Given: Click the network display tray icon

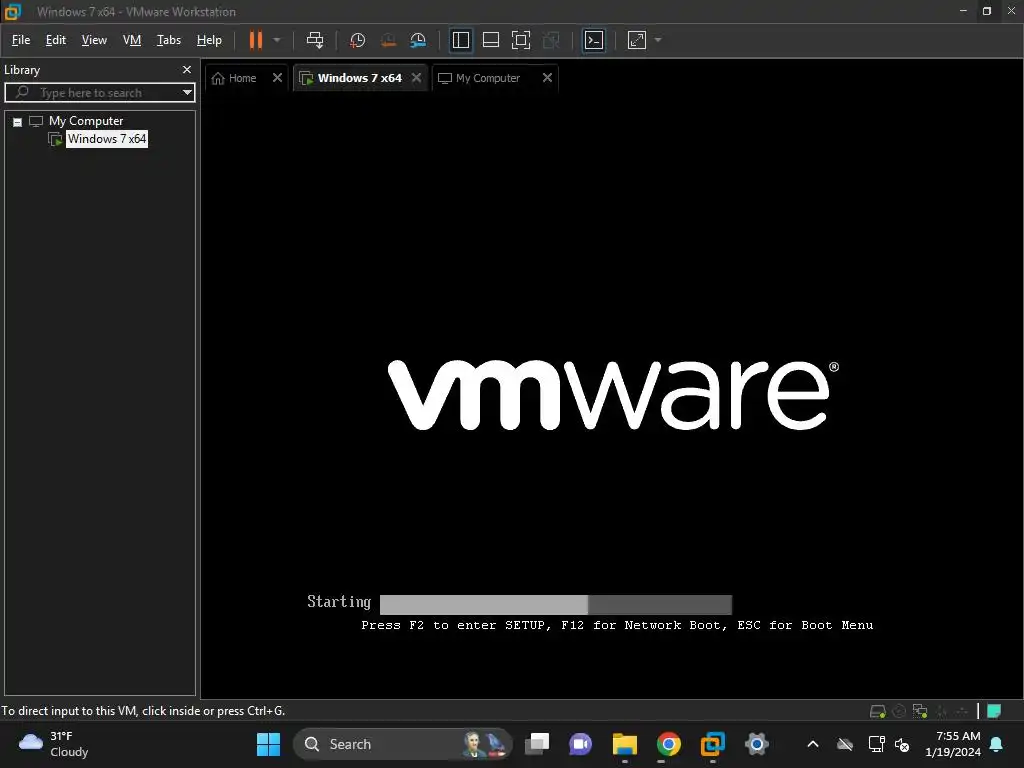Looking at the screenshot, I should (876, 744).
